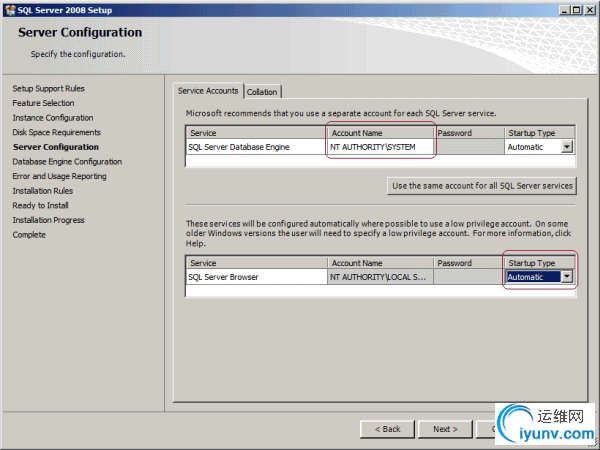The height and width of the screenshot is (450, 600).
Task: Click Ready to Install step
Action: tap(40, 205)
